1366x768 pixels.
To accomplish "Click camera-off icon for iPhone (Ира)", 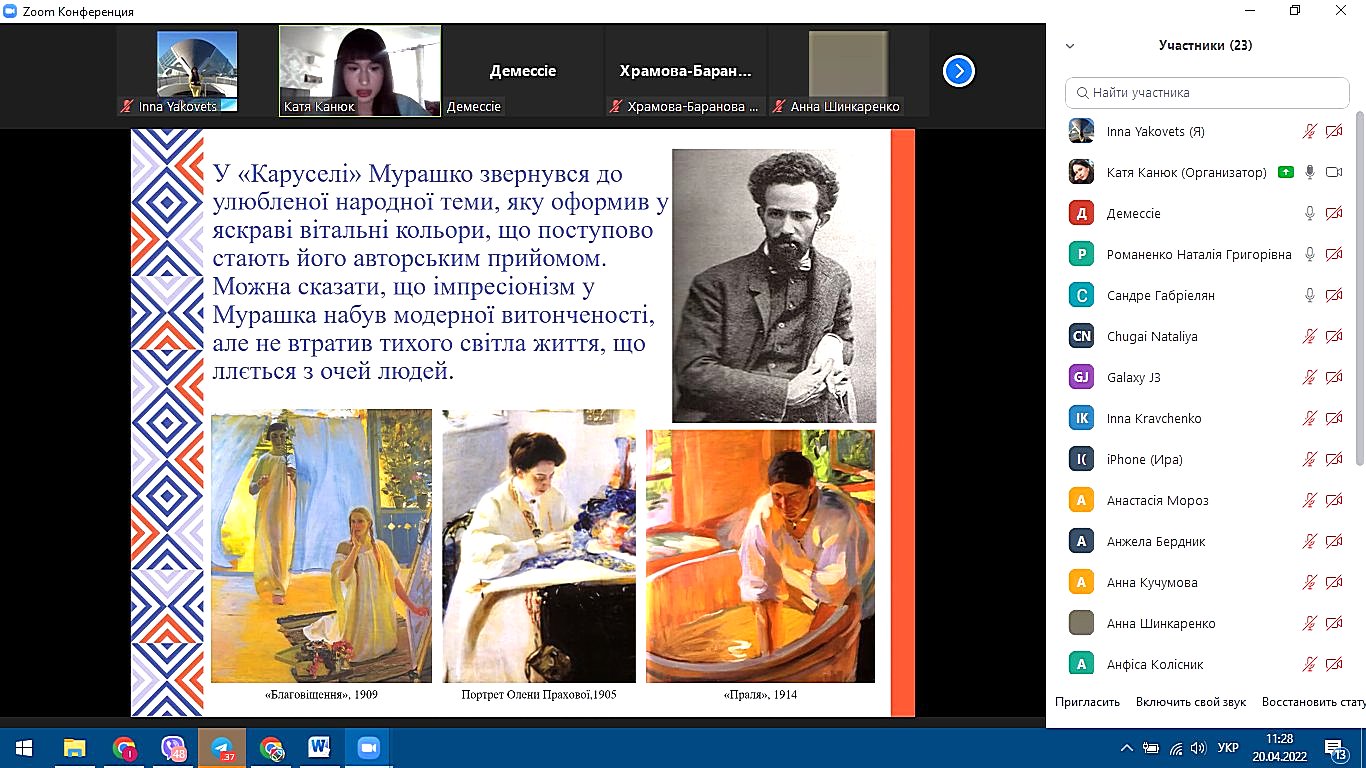I will [x=1334, y=459].
